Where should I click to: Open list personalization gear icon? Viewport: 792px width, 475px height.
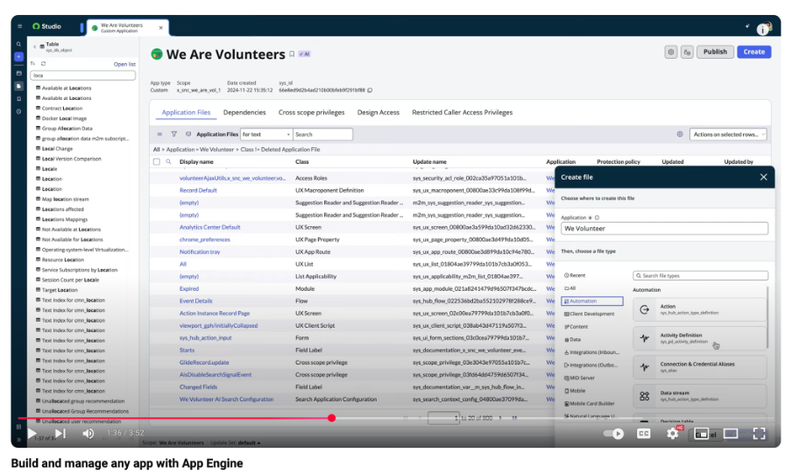tap(680, 134)
